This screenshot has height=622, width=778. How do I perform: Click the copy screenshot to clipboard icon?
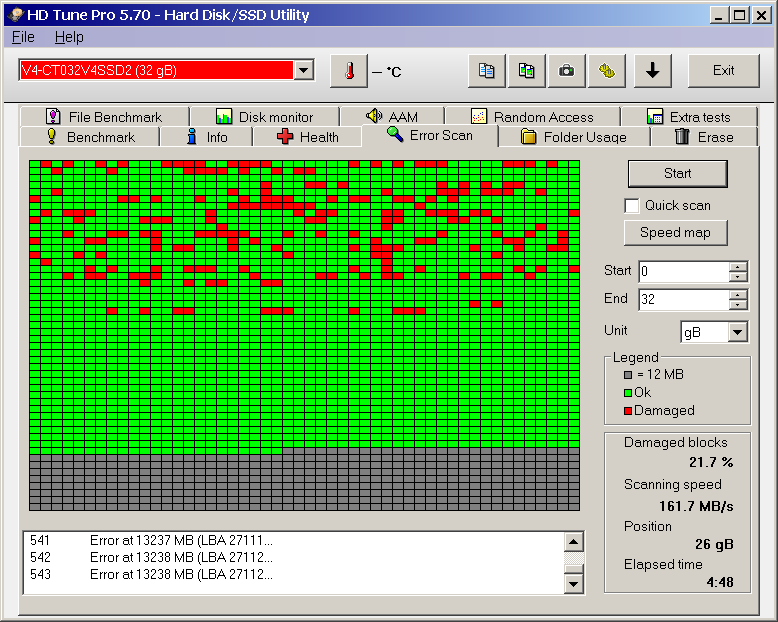click(x=527, y=71)
